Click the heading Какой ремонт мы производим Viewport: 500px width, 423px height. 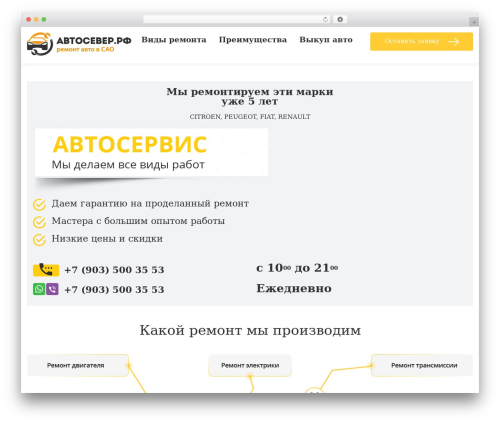(x=250, y=330)
